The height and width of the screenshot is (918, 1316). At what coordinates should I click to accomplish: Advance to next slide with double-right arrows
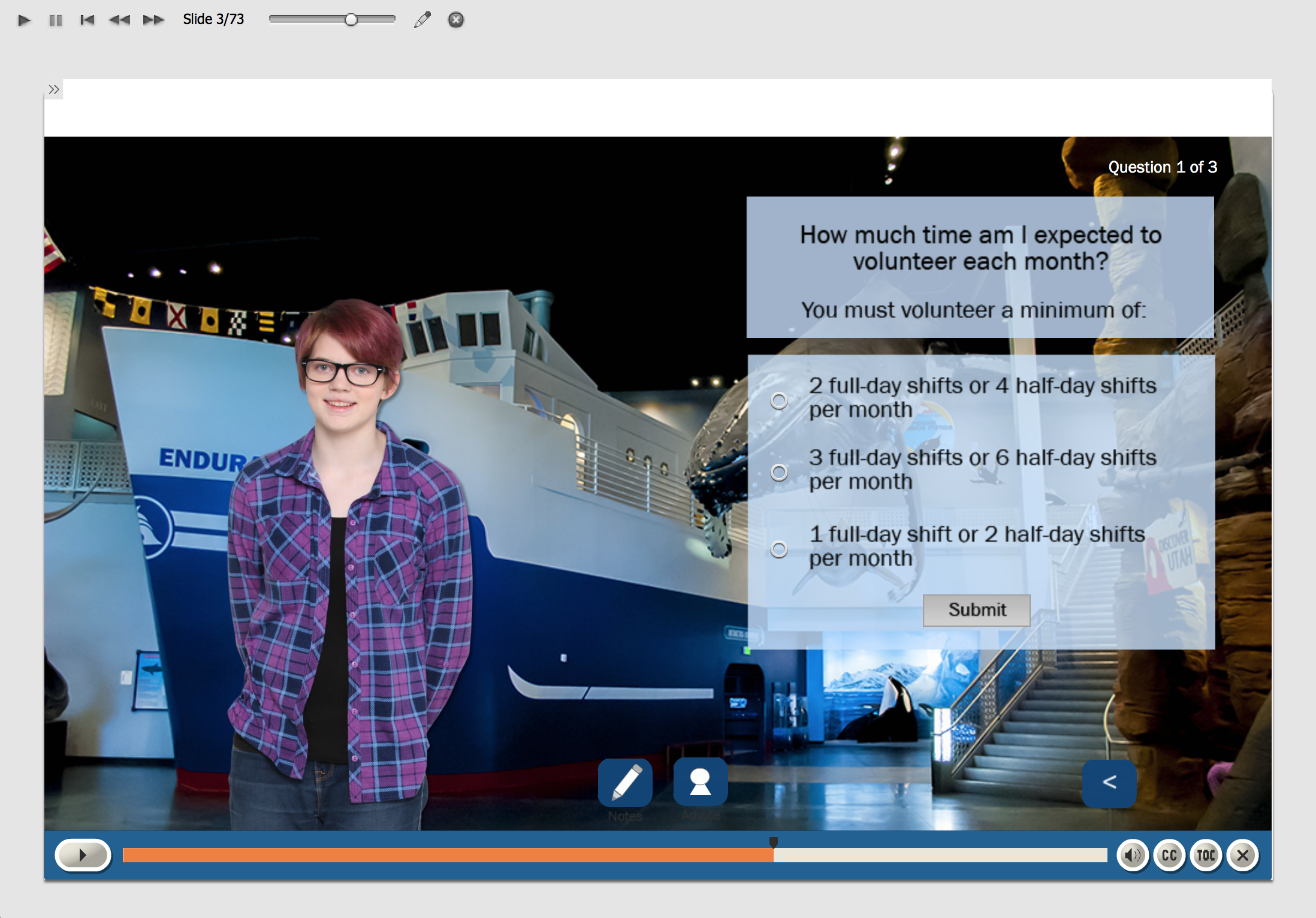point(153,20)
